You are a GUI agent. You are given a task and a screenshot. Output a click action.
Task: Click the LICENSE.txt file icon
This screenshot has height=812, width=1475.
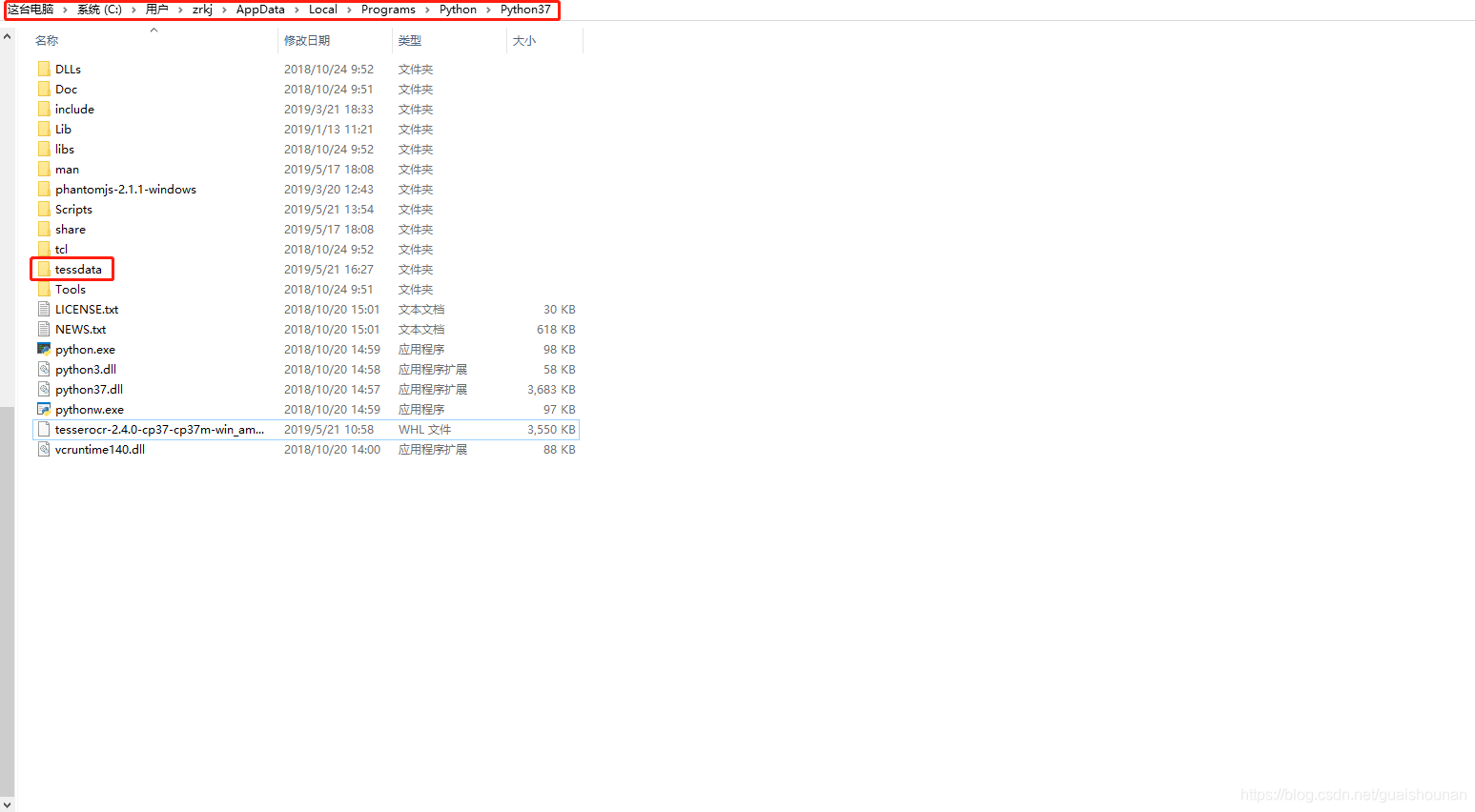[44, 309]
